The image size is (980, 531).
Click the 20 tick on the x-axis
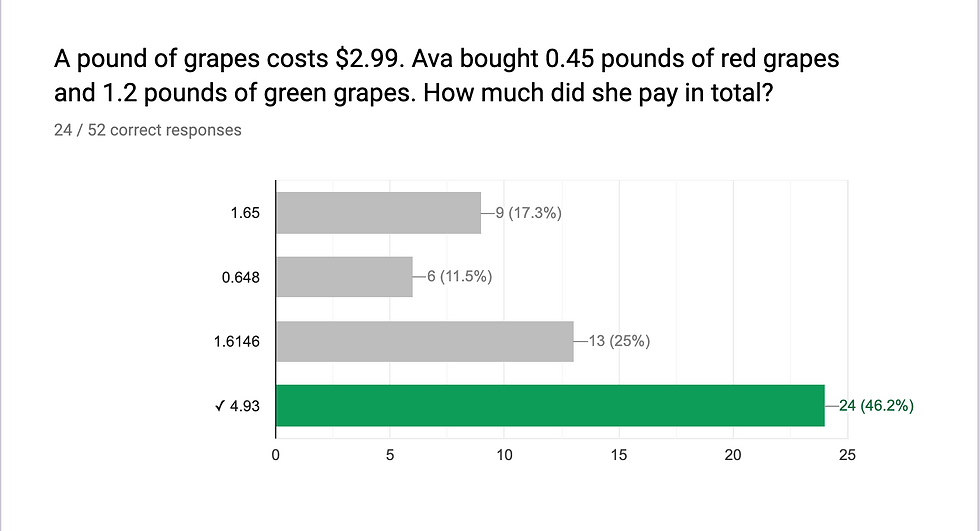pyautogui.click(x=733, y=453)
